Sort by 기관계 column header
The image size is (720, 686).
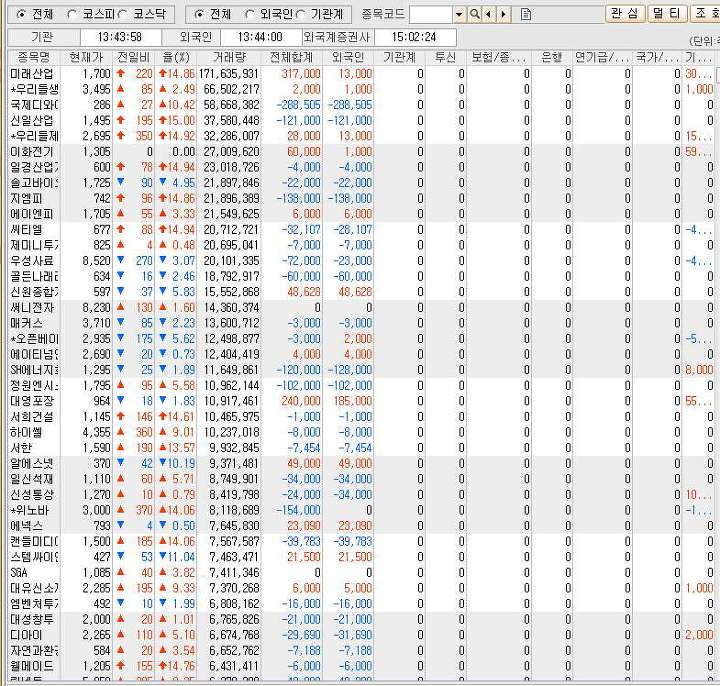(399, 57)
